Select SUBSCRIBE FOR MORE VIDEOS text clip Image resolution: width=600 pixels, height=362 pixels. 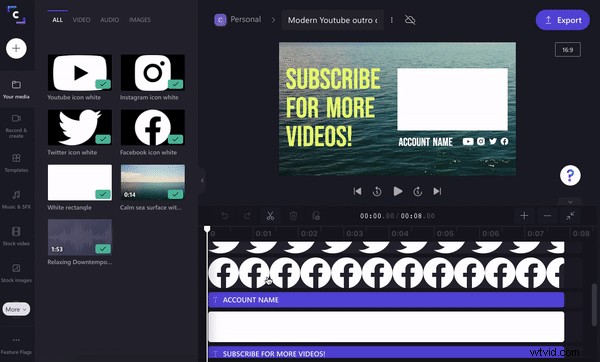coord(386,353)
